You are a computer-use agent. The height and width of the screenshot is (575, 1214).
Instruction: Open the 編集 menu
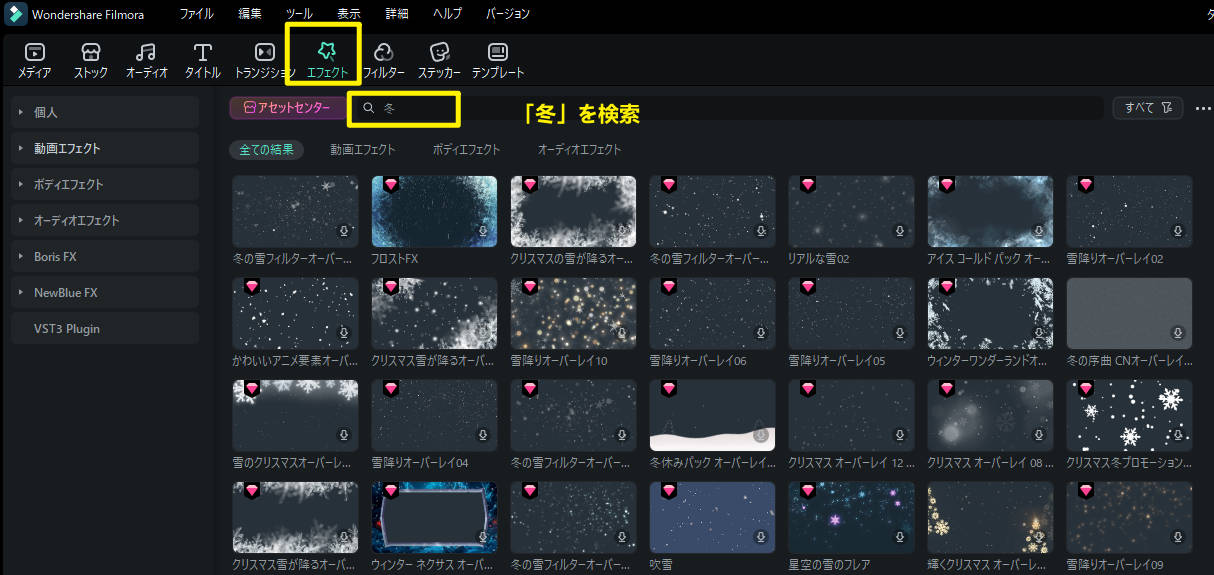(250, 14)
